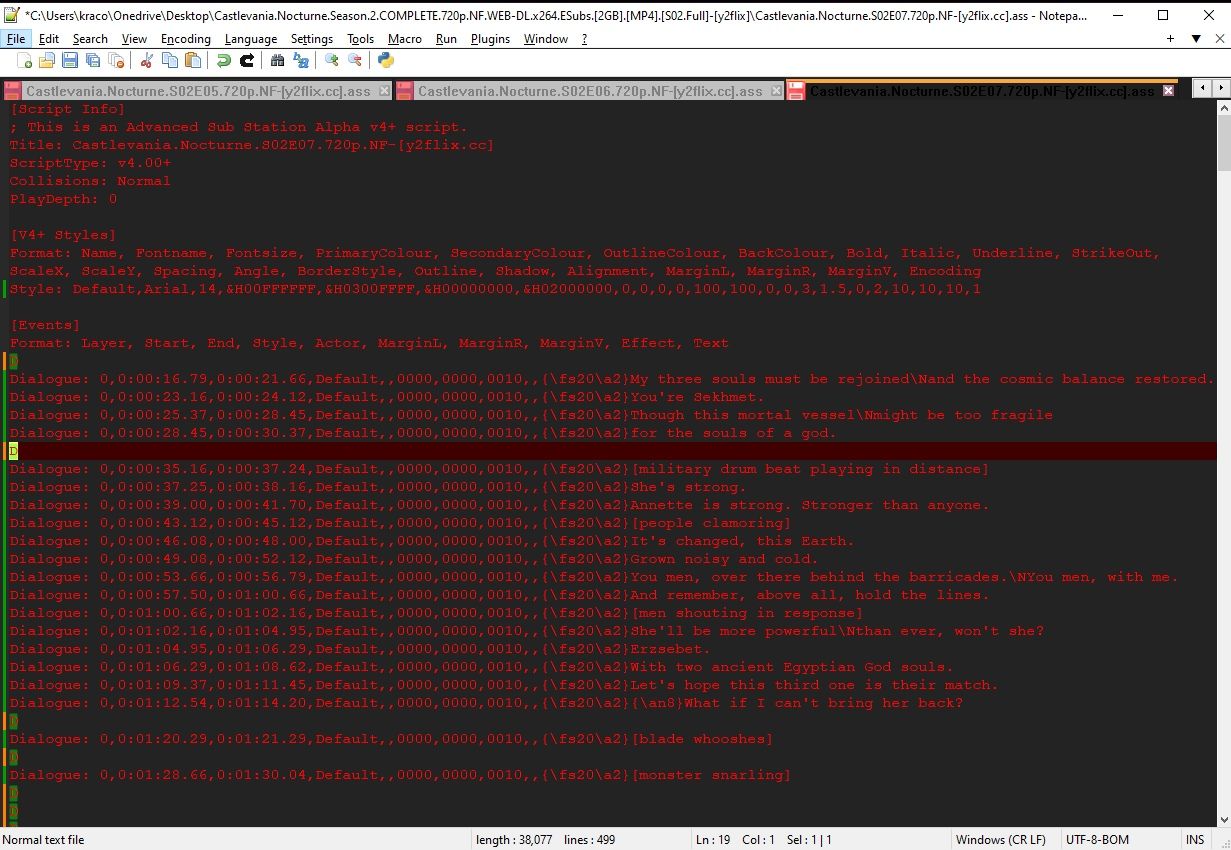Click scrollbar down arrow in editor
Image resolution: width=1231 pixels, height=850 pixels.
click(1222, 818)
